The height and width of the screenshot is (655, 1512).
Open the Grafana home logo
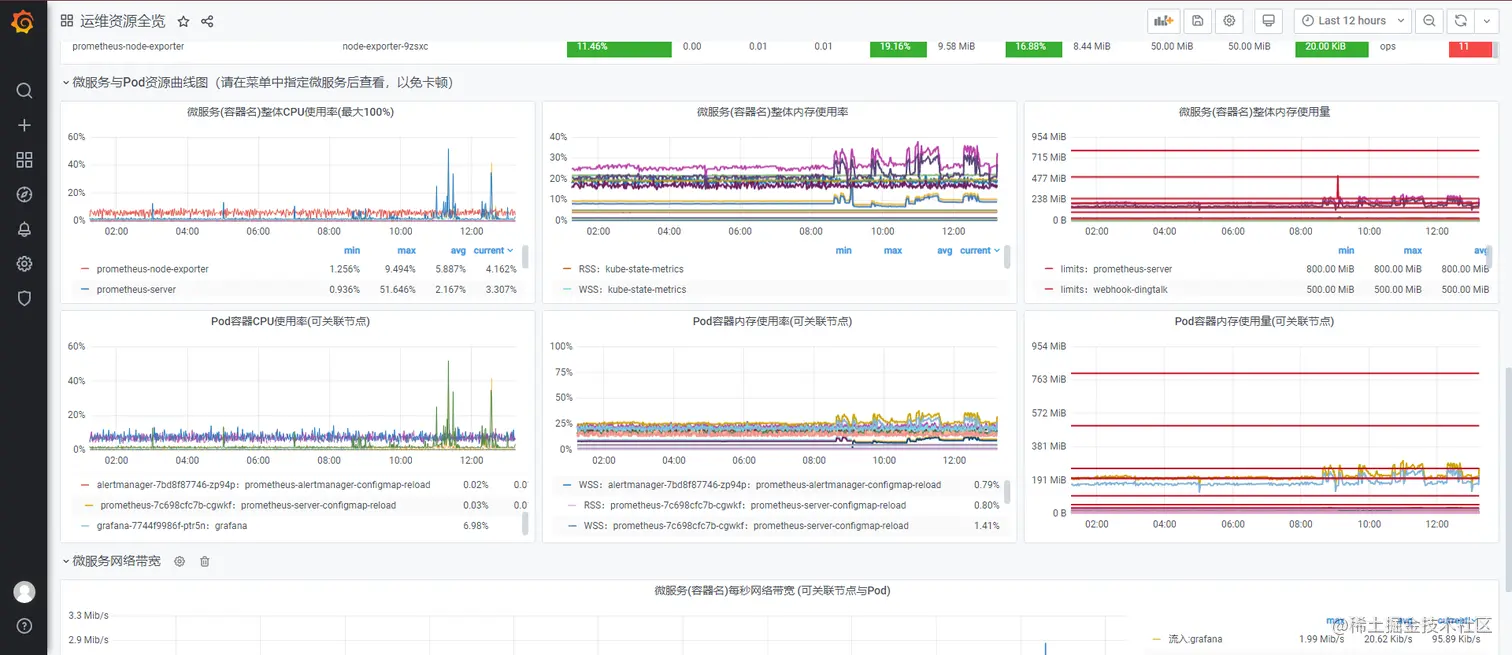[x=23, y=21]
